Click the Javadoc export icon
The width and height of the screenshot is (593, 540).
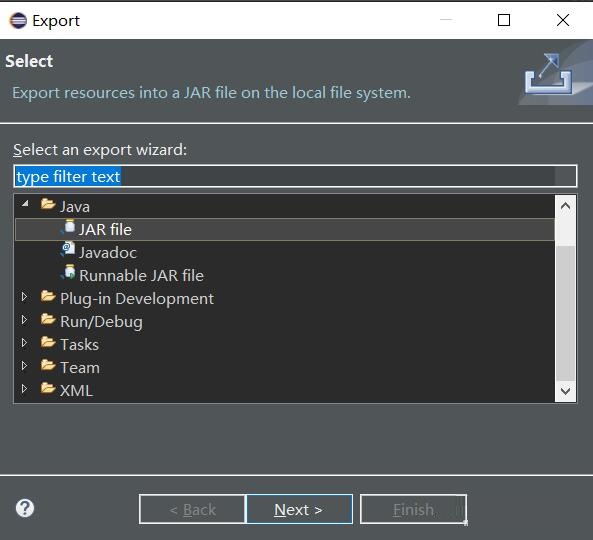68,250
